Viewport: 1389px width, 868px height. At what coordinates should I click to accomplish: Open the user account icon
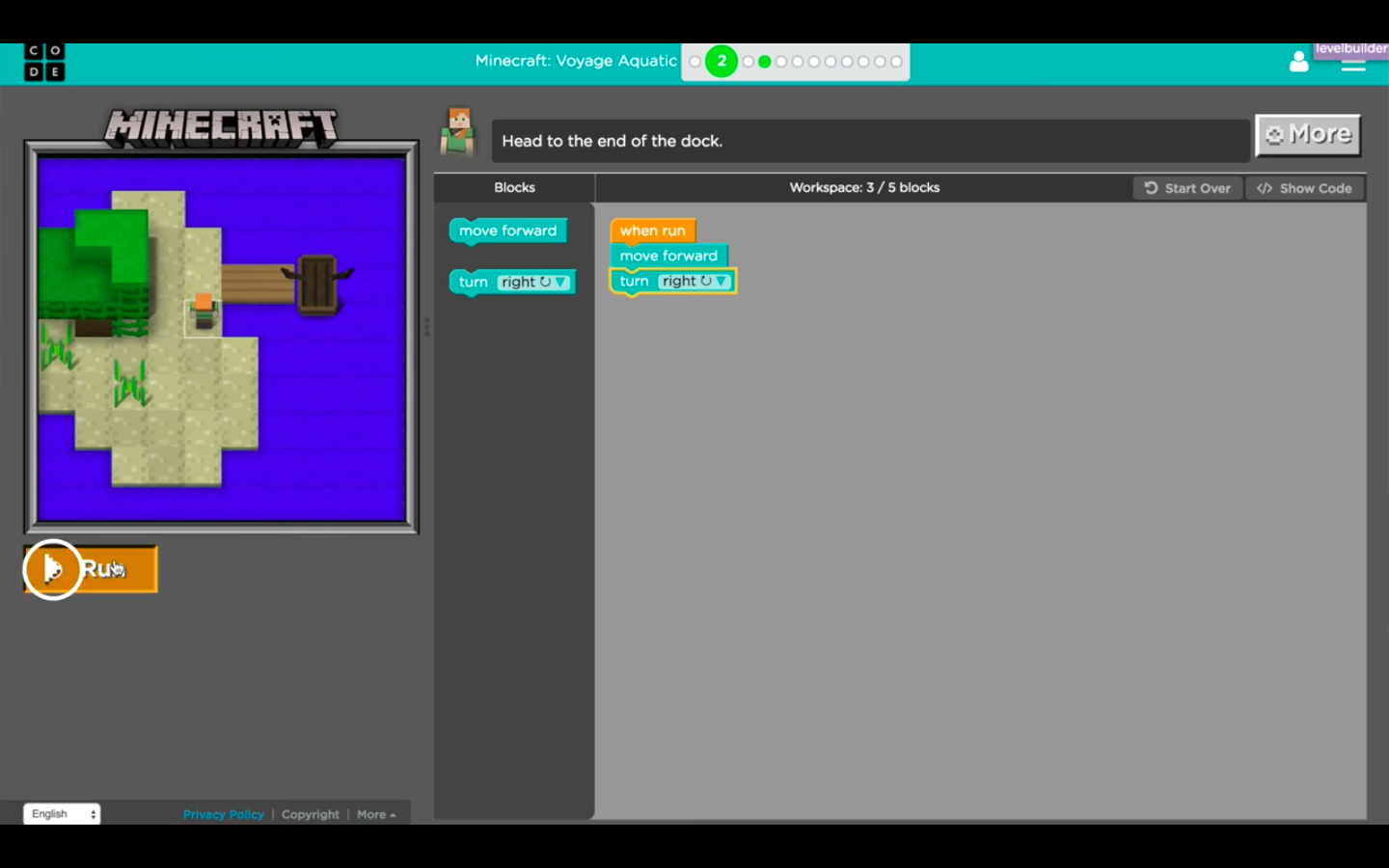pos(1299,62)
